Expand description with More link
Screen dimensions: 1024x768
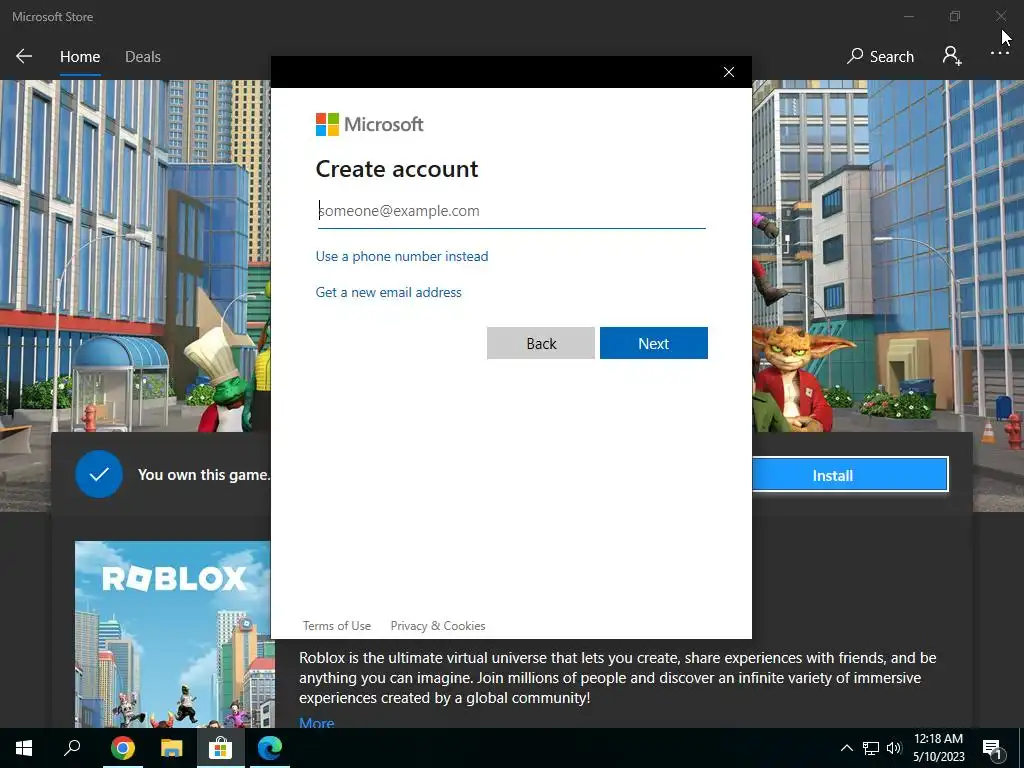point(317,722)
